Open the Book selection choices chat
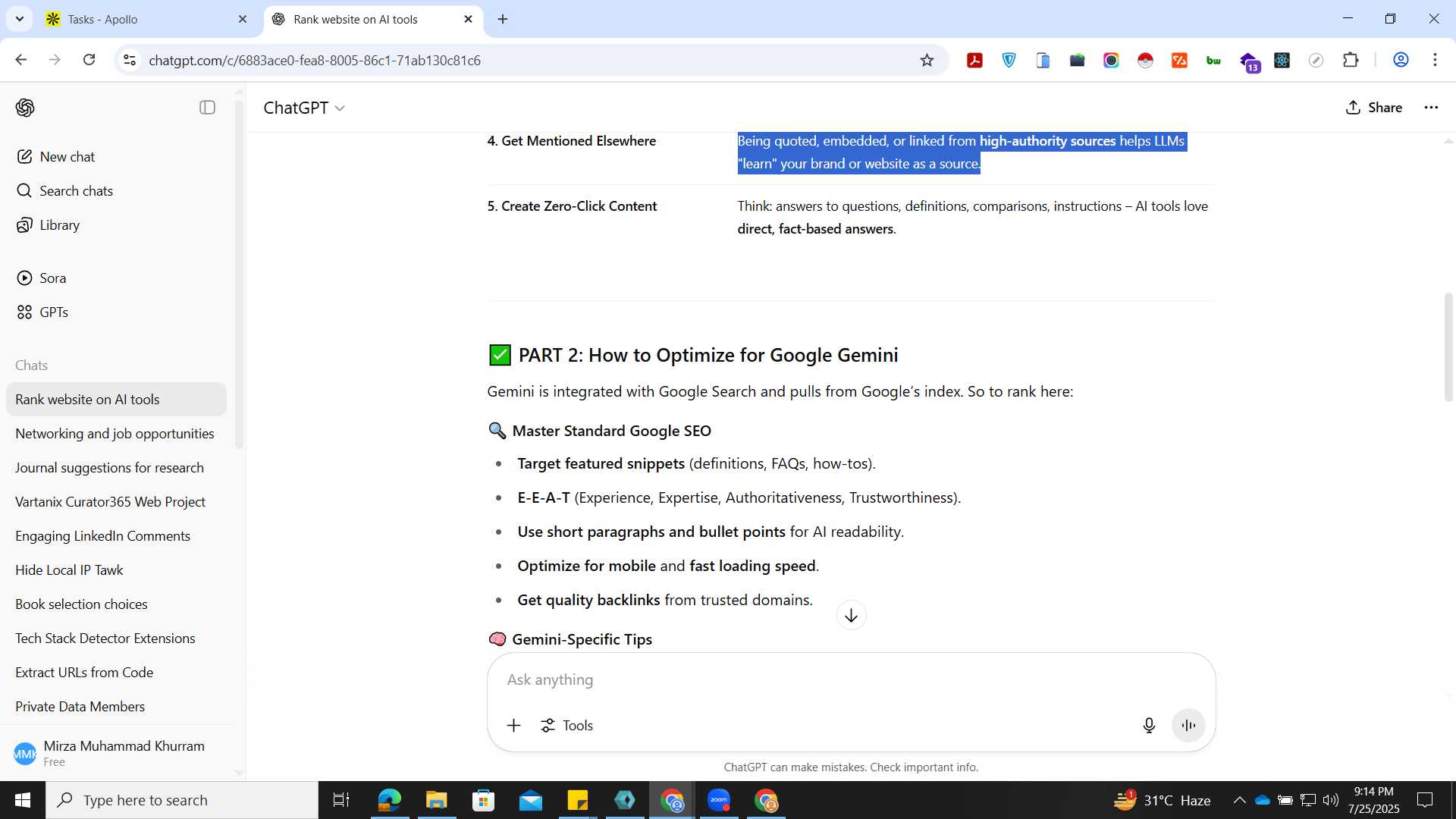Screen dimensions: 1456x819 tap(116, 604)
